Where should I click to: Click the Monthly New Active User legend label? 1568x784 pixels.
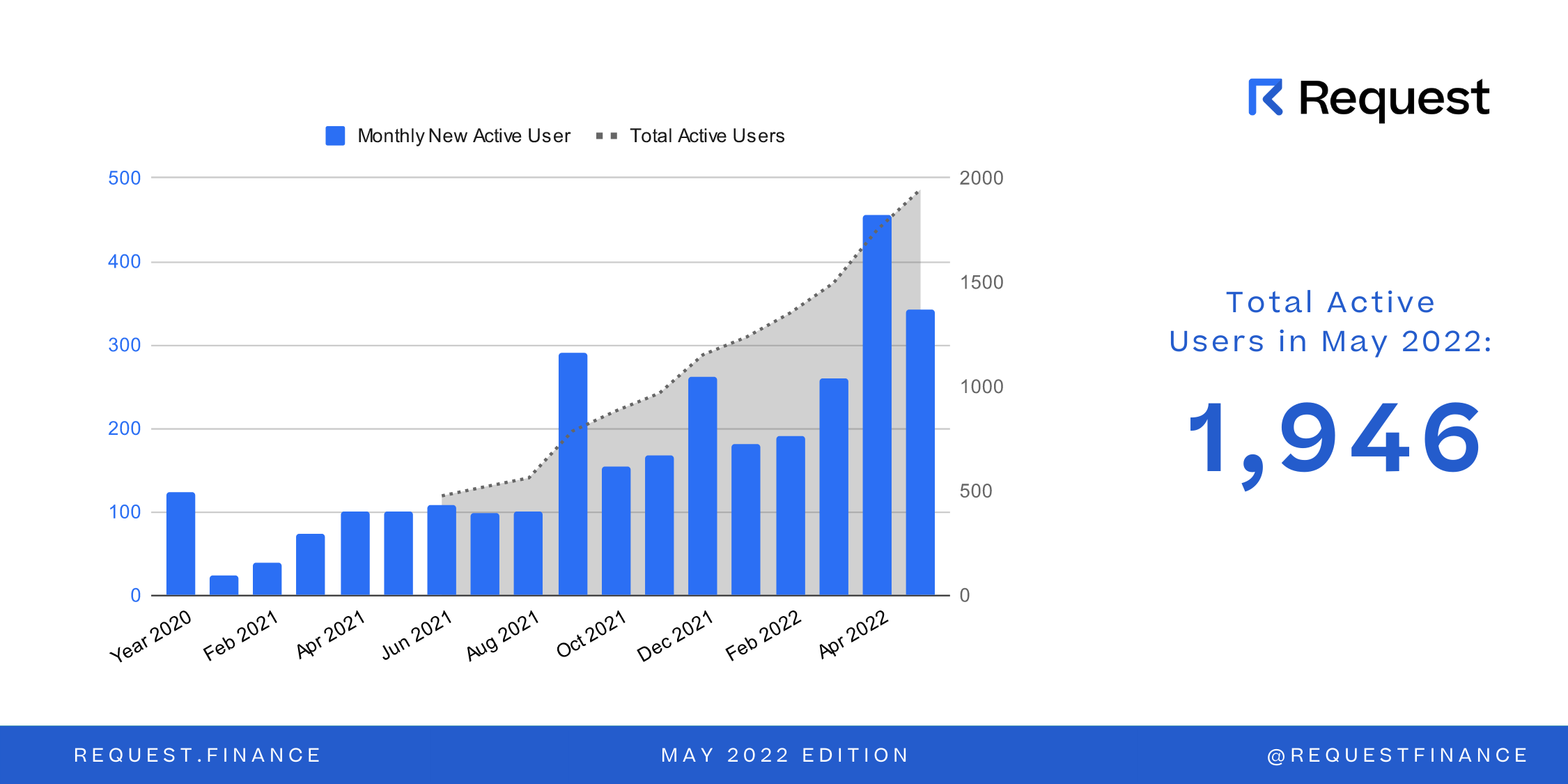[x=464, y=136]
